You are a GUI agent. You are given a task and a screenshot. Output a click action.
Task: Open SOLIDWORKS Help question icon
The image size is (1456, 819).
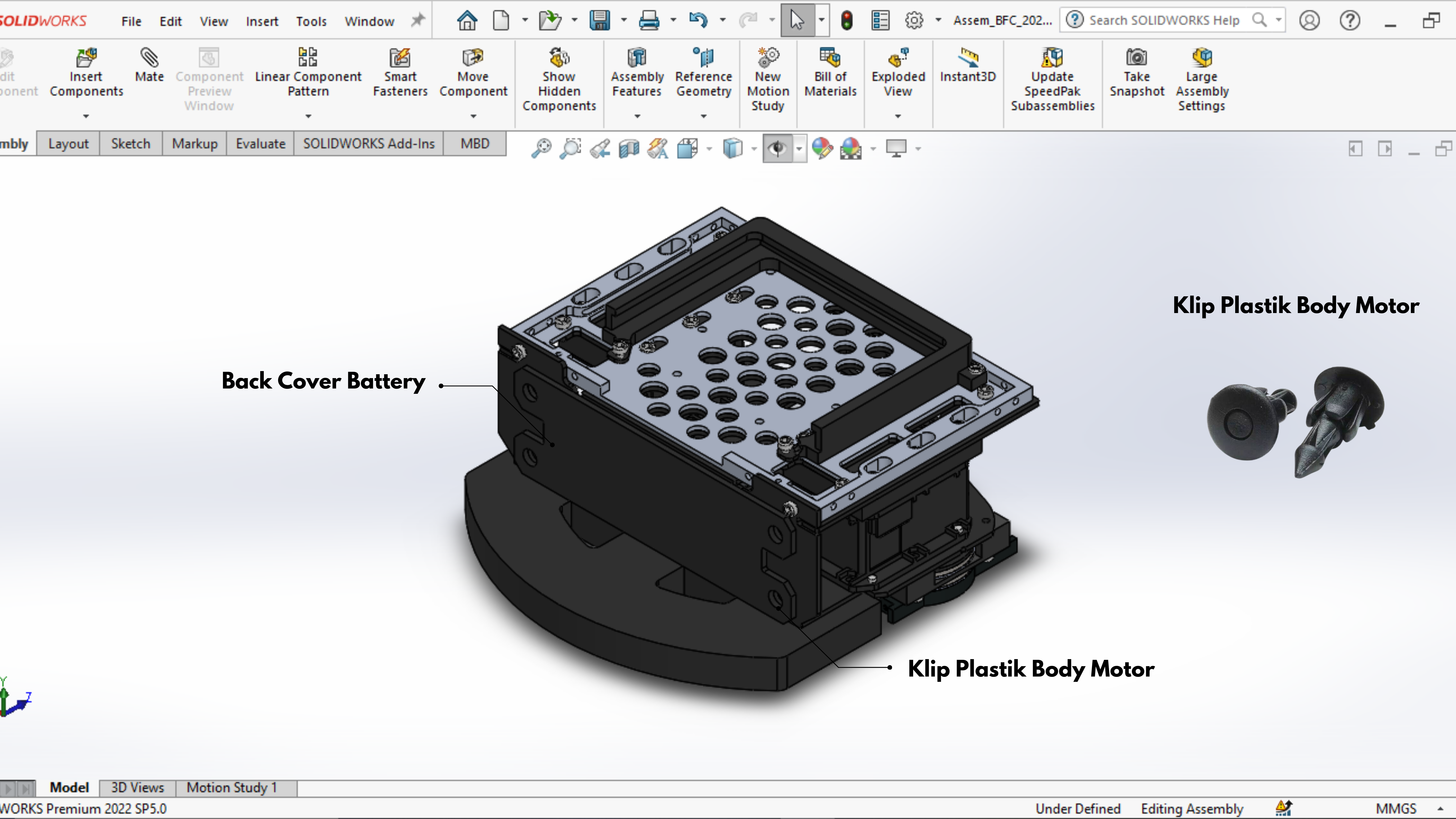1350,20
